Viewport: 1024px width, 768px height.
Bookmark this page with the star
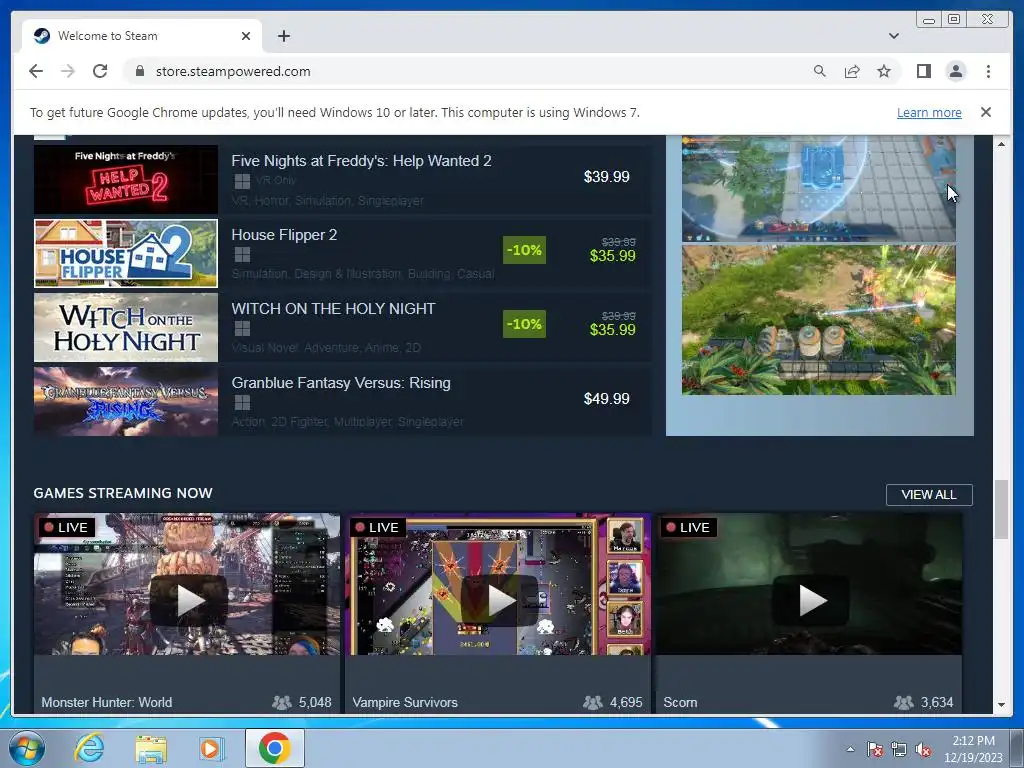point(884,71)
